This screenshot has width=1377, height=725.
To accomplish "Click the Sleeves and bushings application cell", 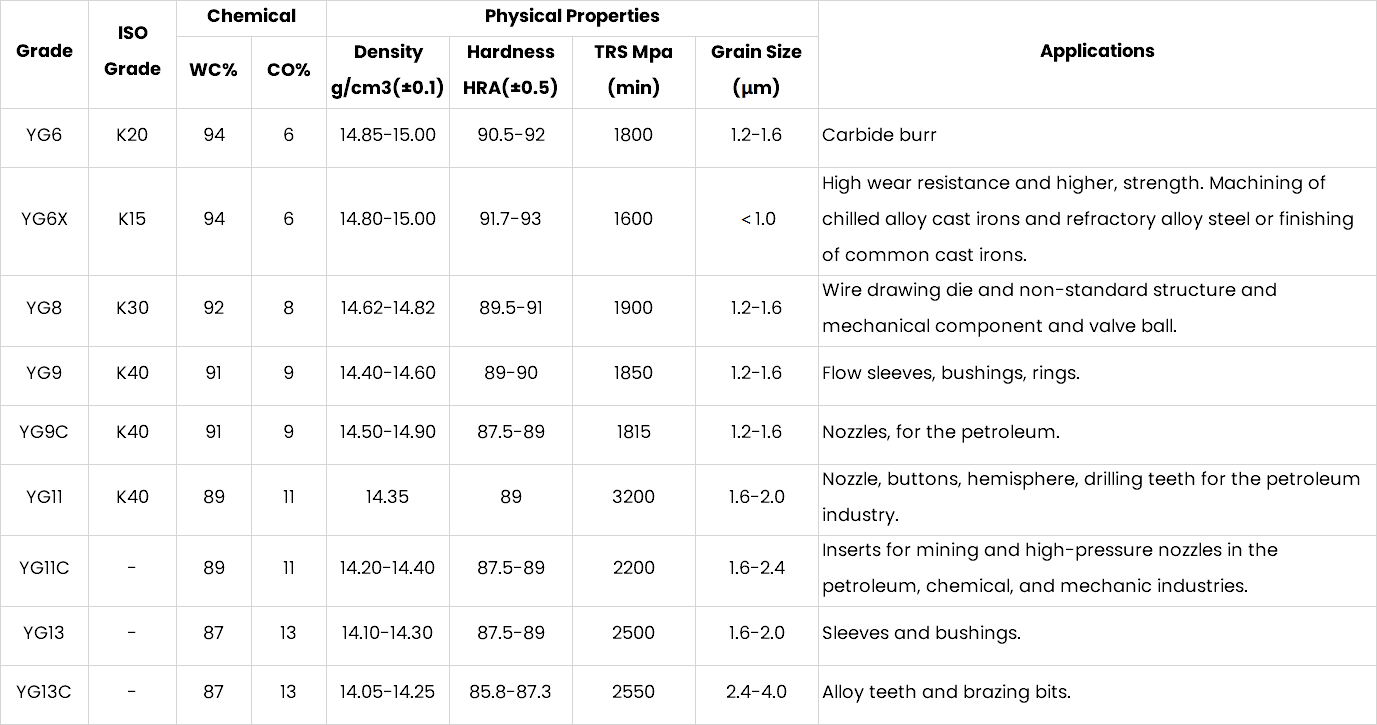I will click(x=921, y=633).
